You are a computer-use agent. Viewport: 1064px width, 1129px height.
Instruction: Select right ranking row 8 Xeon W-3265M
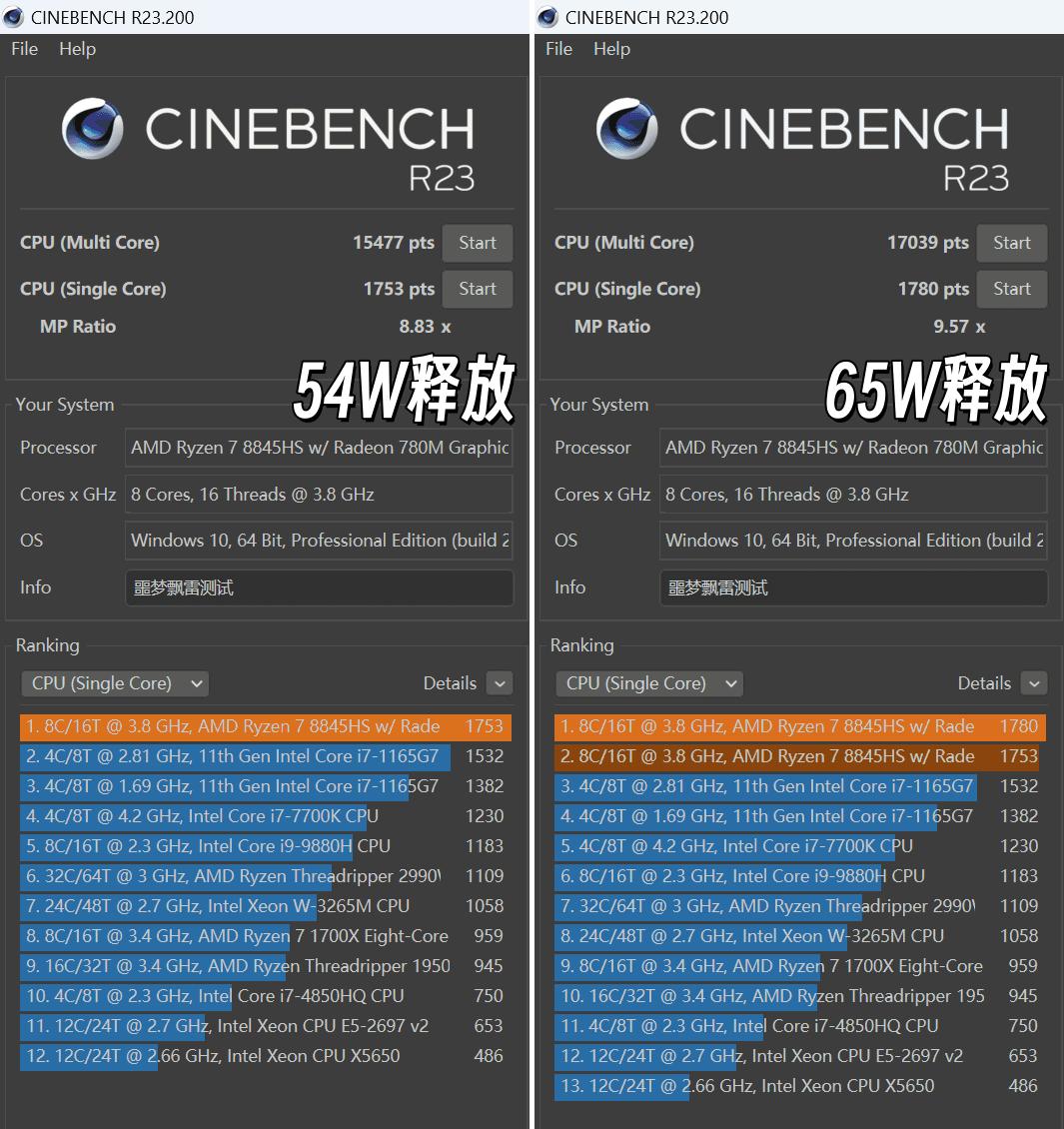coord(800,936)
